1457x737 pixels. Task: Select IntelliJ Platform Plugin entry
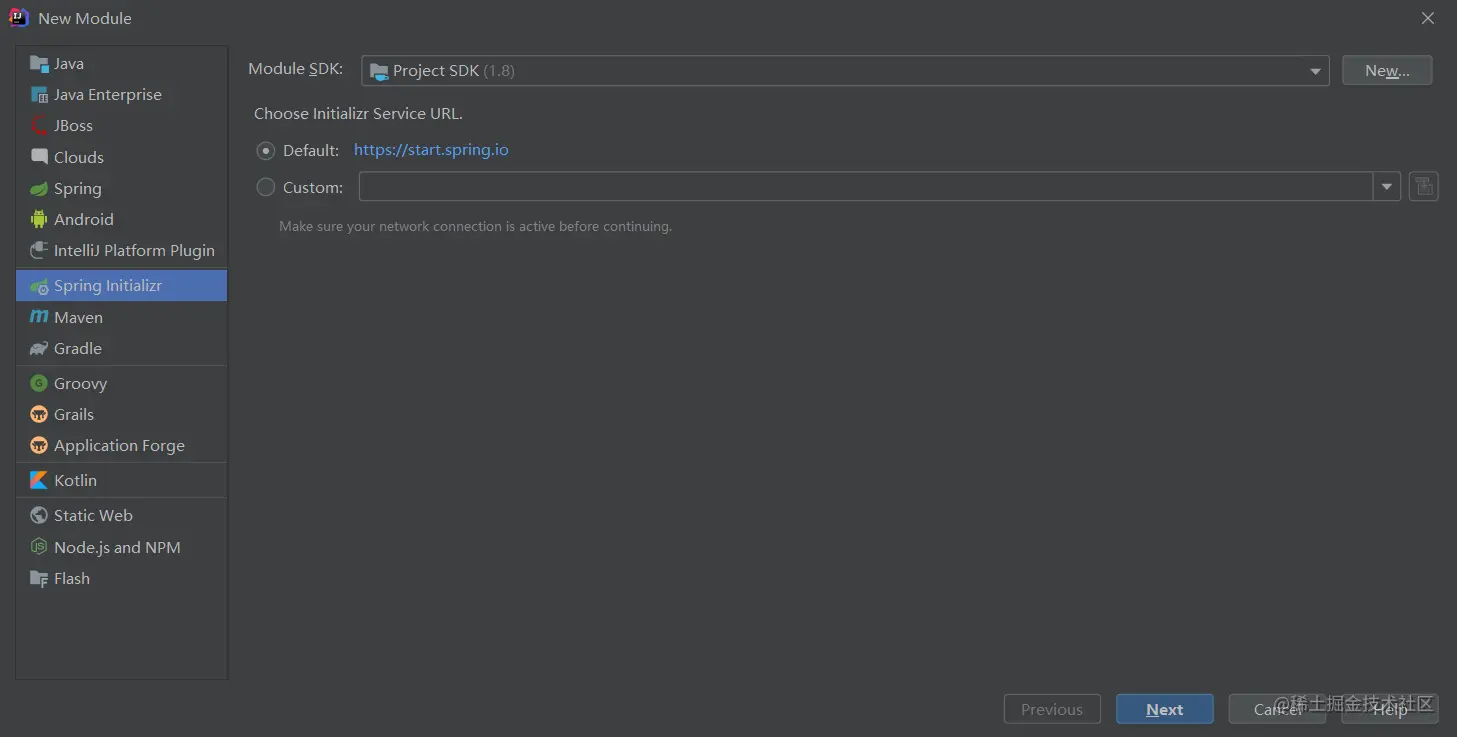point(122,250)
